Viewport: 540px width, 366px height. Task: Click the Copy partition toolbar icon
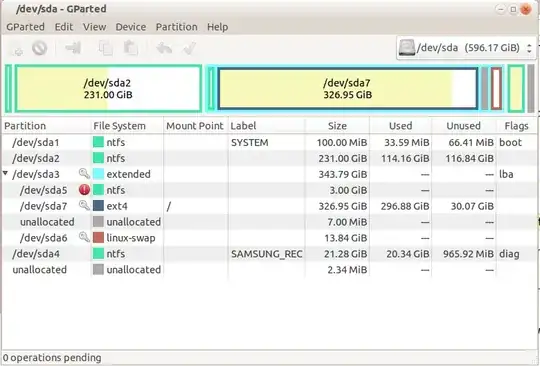point(105,48)
